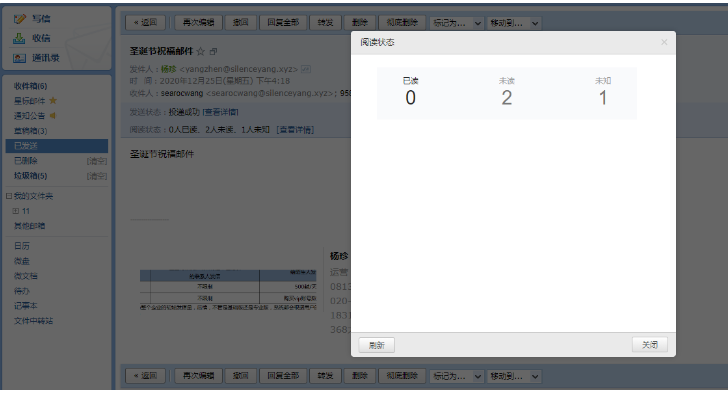Screen dimensions: 728x395
Task: Click the top 再次编辑 button
Action: tap(198, 23)
